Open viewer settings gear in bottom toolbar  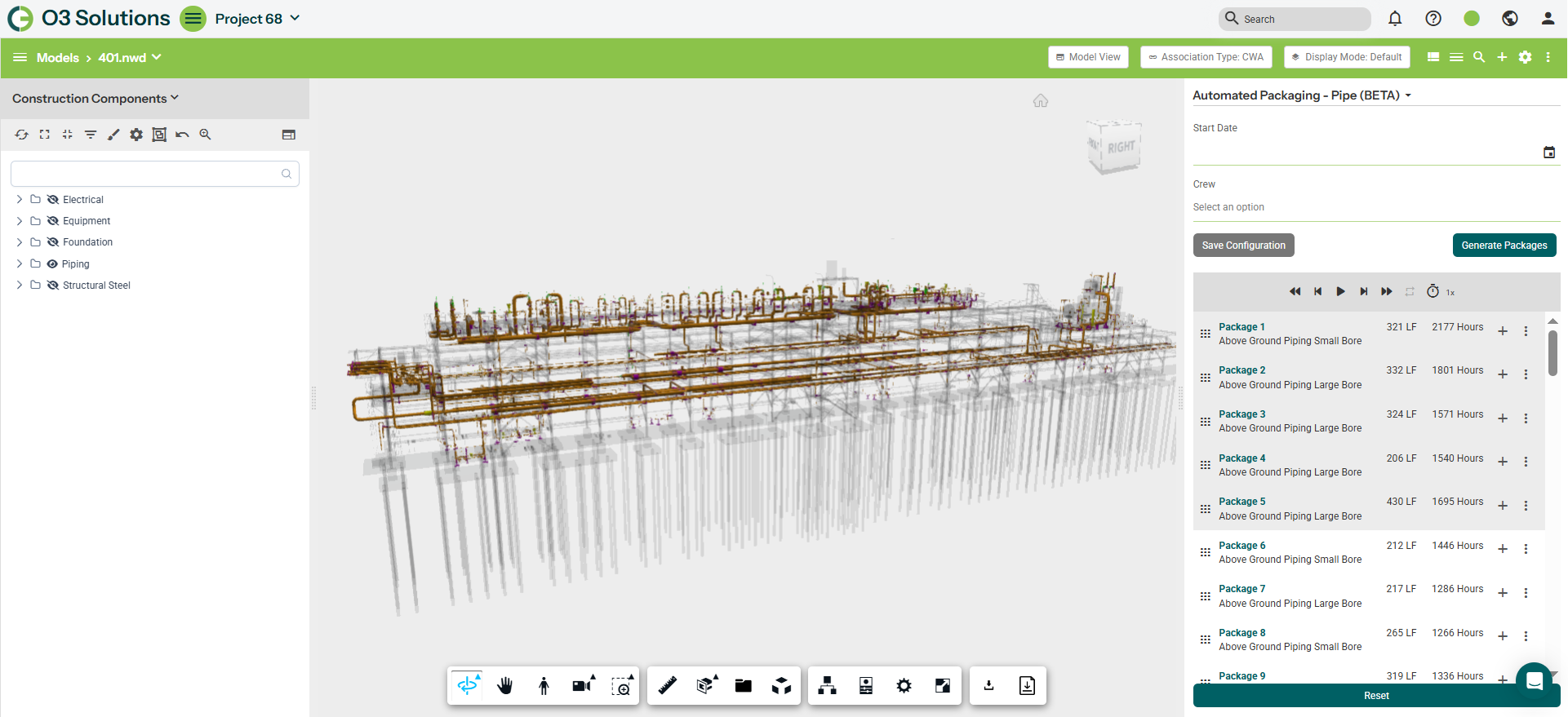904,686
